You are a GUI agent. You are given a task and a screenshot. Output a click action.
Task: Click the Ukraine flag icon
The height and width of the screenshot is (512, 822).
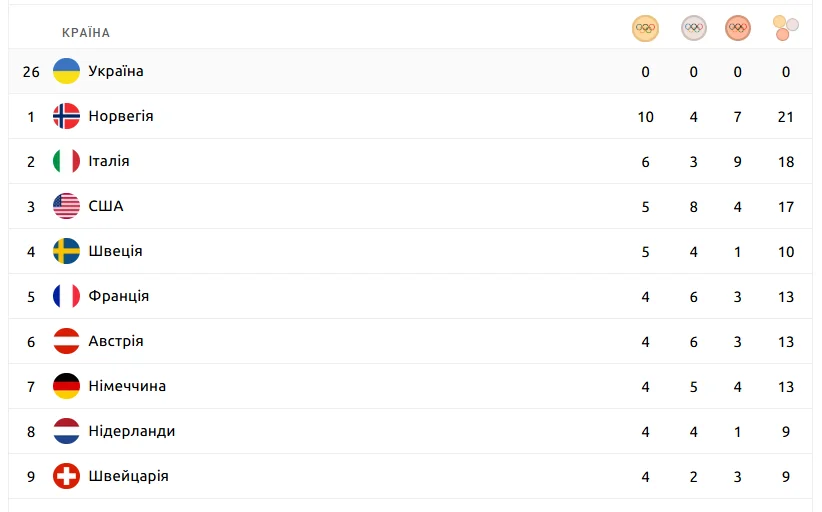(x=66, y=71)
